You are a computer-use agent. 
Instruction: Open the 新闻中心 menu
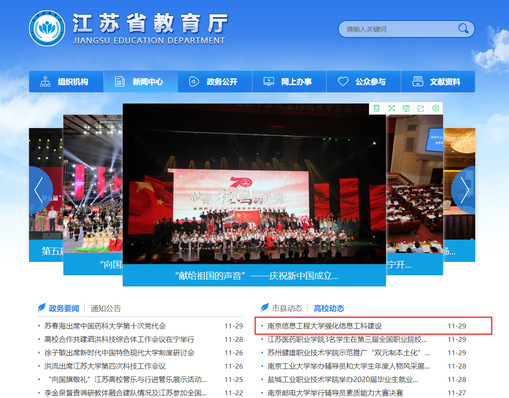point(141,81)
